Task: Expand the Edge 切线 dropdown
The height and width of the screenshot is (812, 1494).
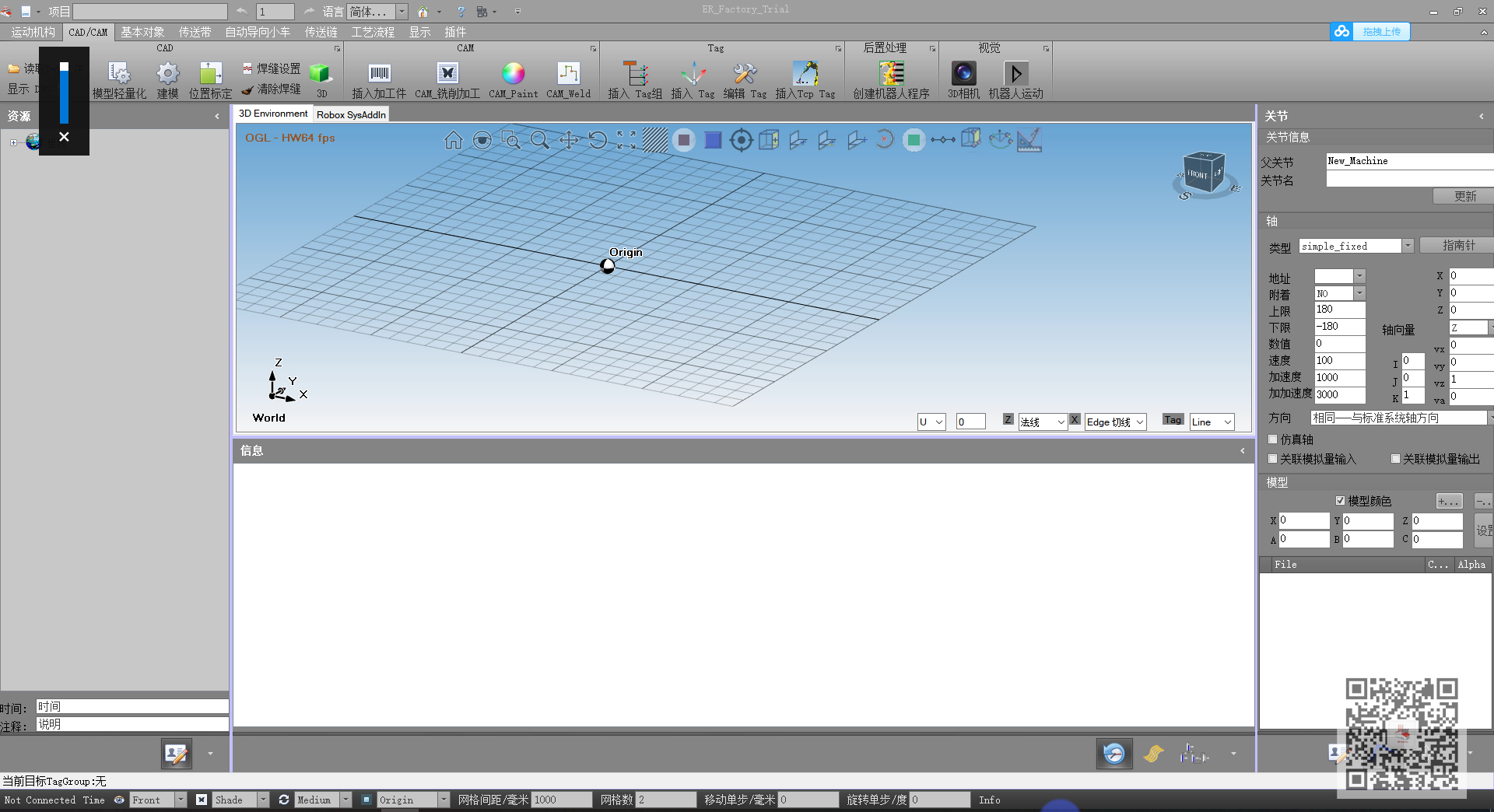Action: pos(1139,422)
